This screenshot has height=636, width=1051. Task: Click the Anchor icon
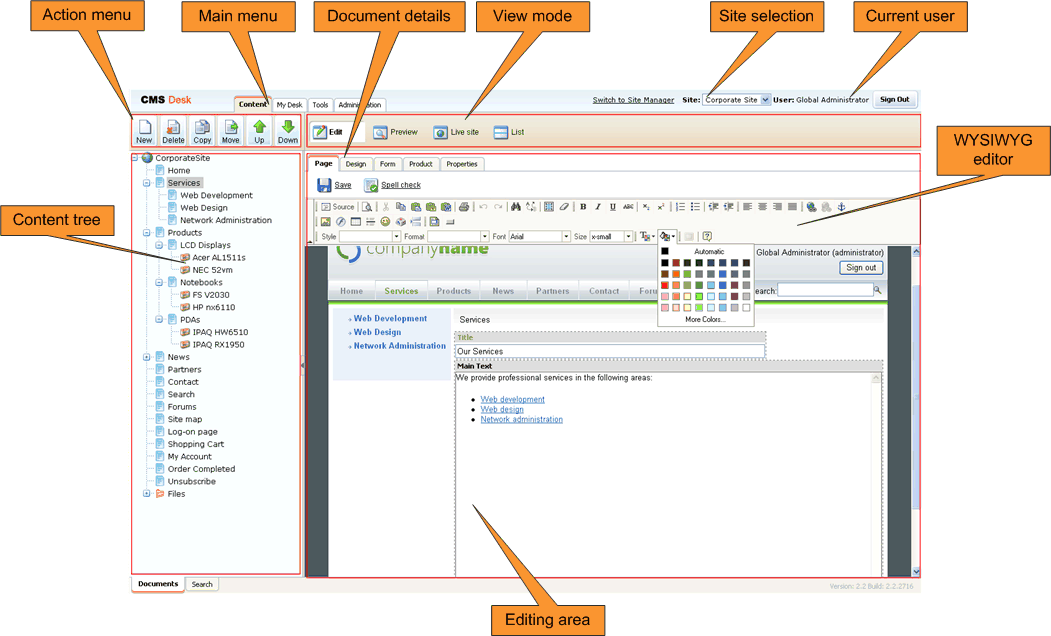(x=841, y=207)
